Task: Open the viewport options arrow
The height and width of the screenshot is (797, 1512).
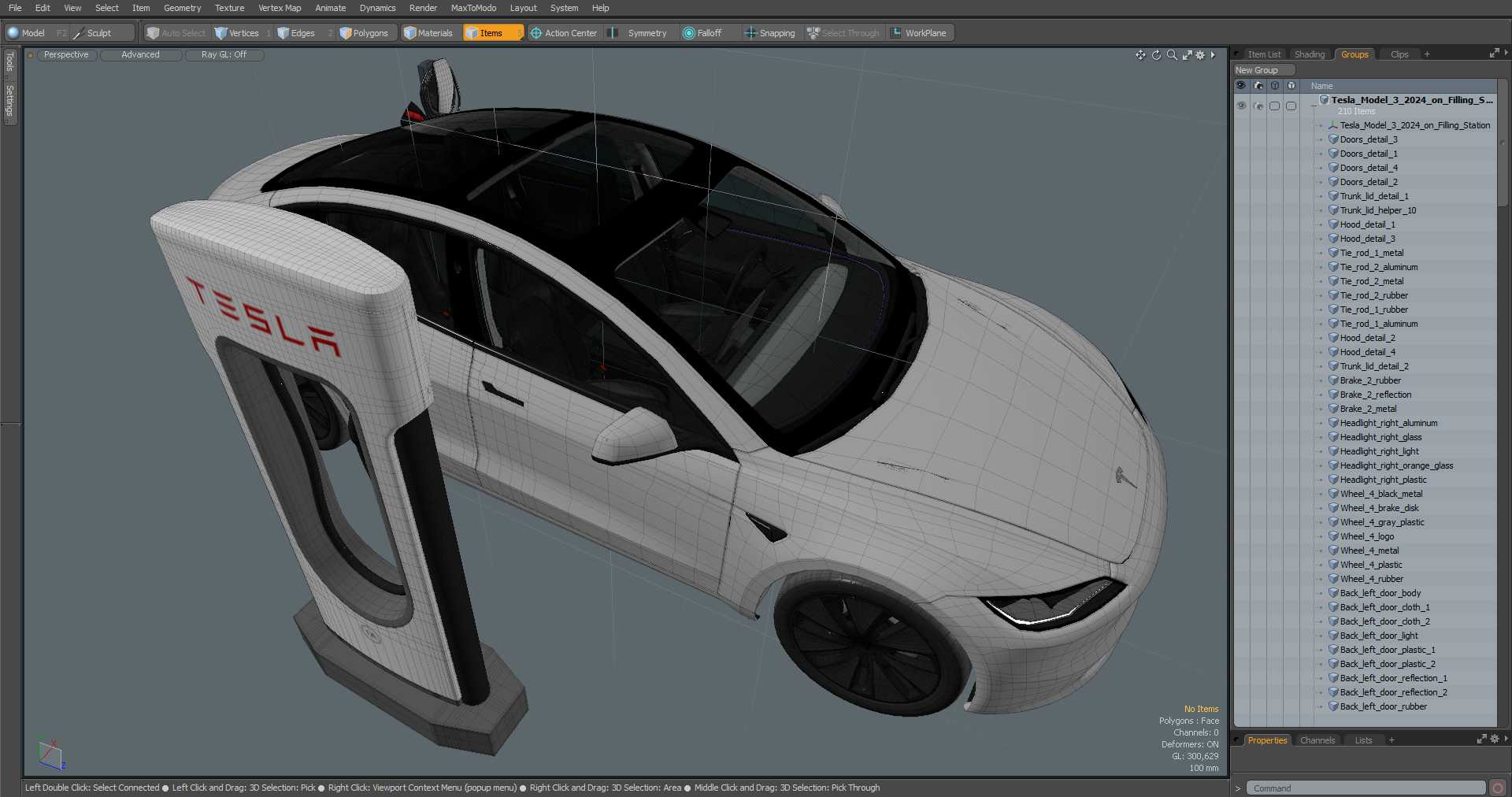Action: pos(1213,55)
